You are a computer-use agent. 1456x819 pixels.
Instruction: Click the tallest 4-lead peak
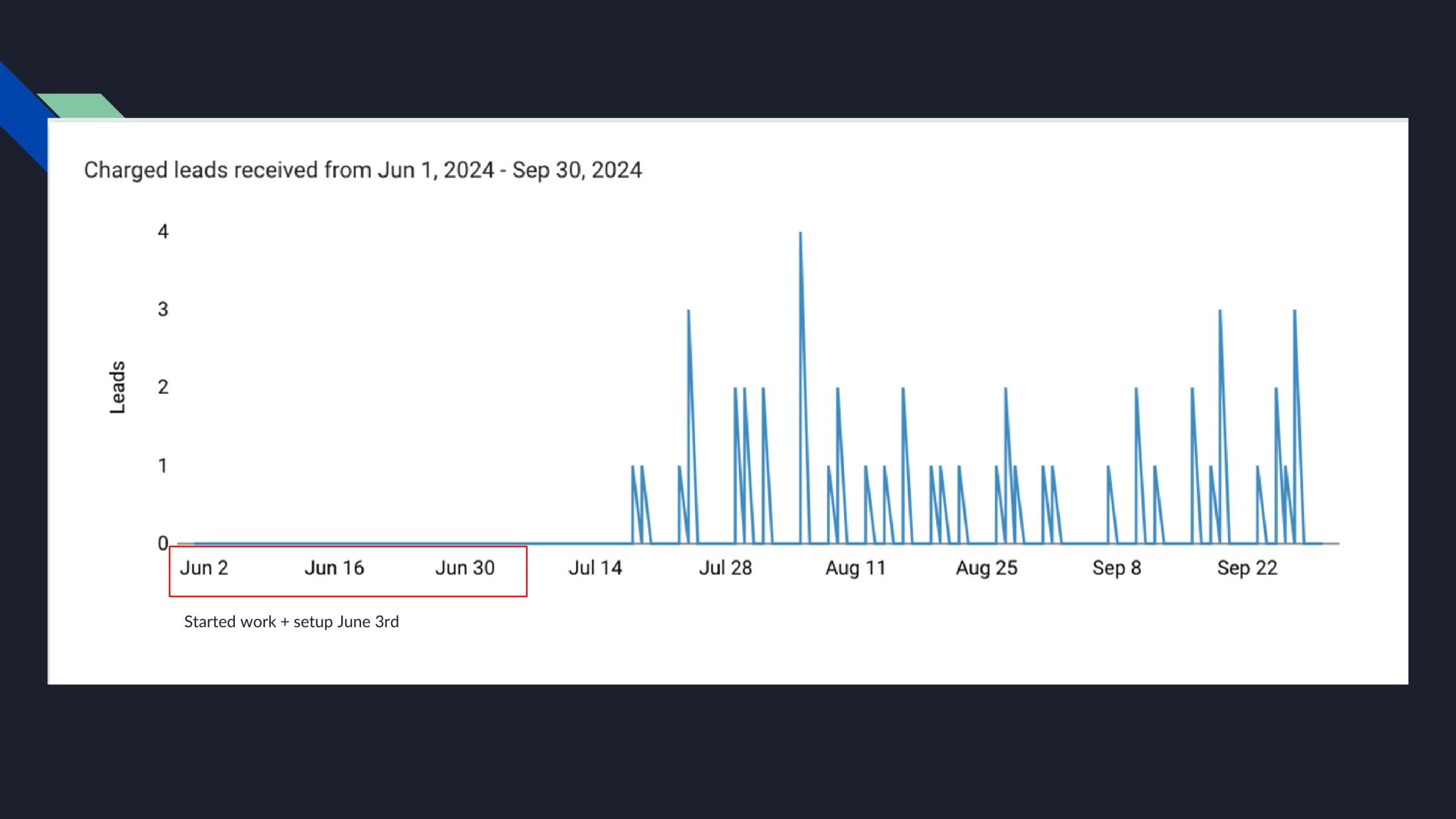point(800,234)
